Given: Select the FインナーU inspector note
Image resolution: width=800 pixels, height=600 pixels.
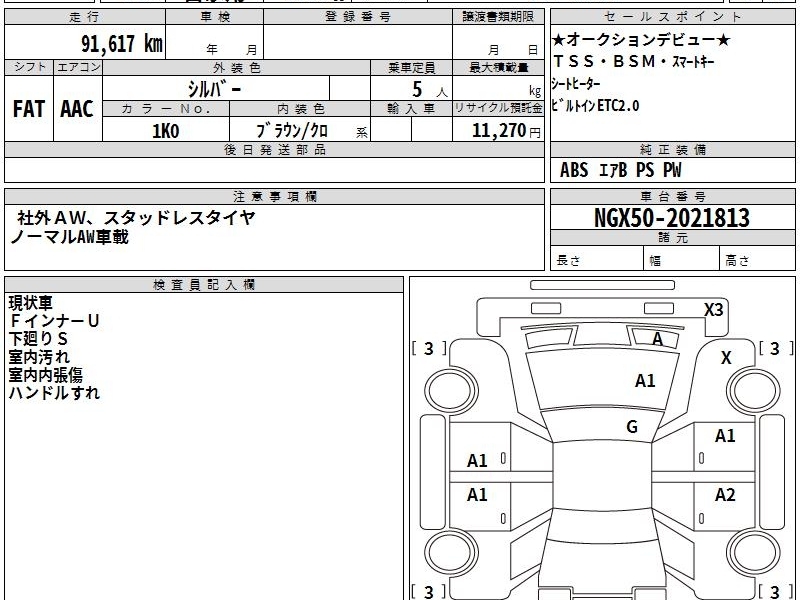Looking at the screenshot, I should tap(54, 321).
